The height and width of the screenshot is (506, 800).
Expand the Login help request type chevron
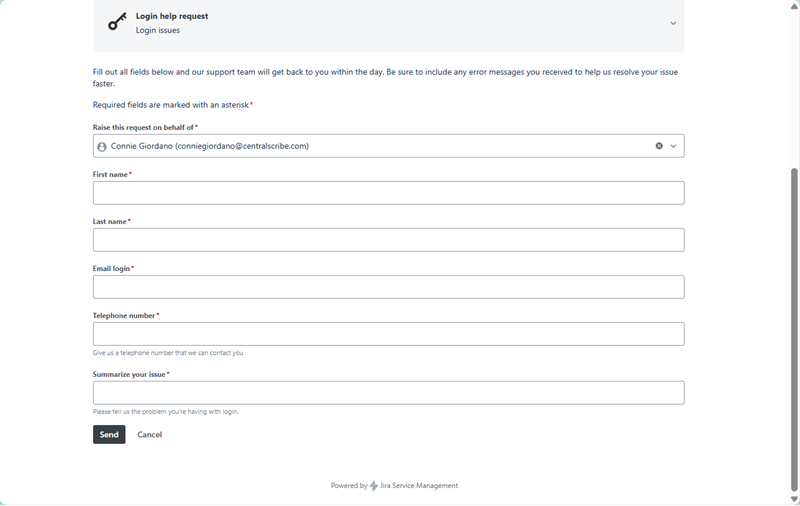coord(673,23)
